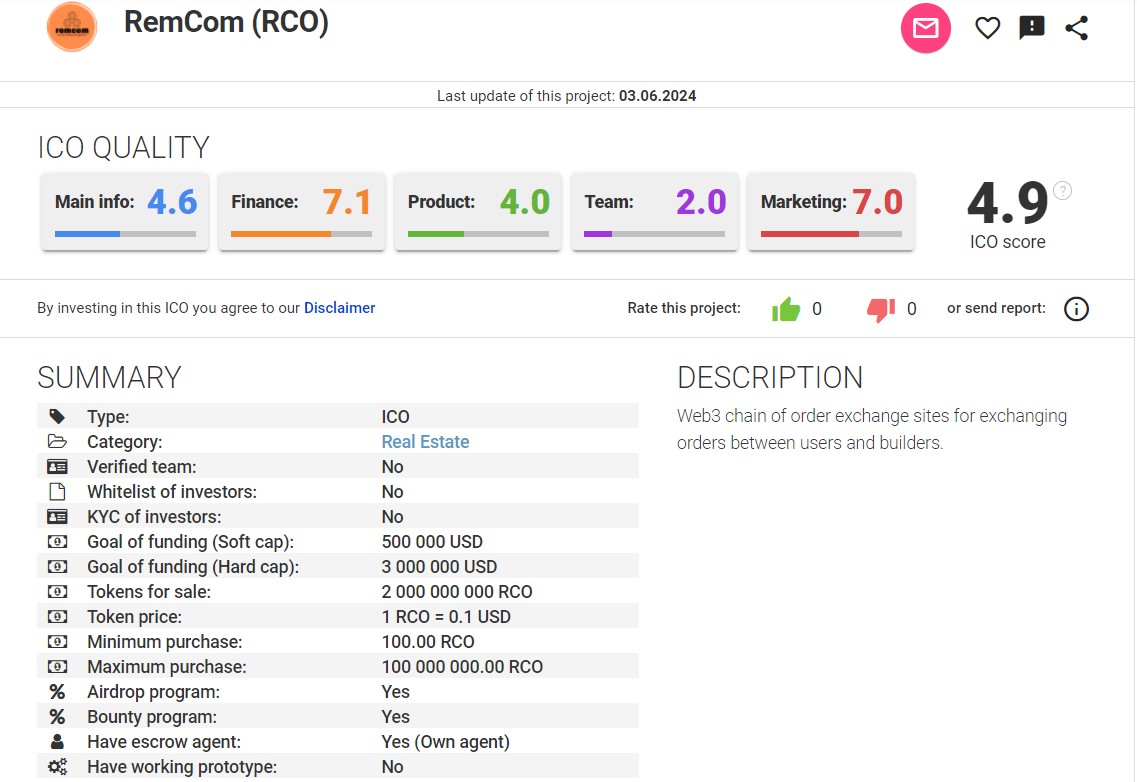
Task: Click the token price 1 RCO = 0.1 USD
Action: point(446,617)
